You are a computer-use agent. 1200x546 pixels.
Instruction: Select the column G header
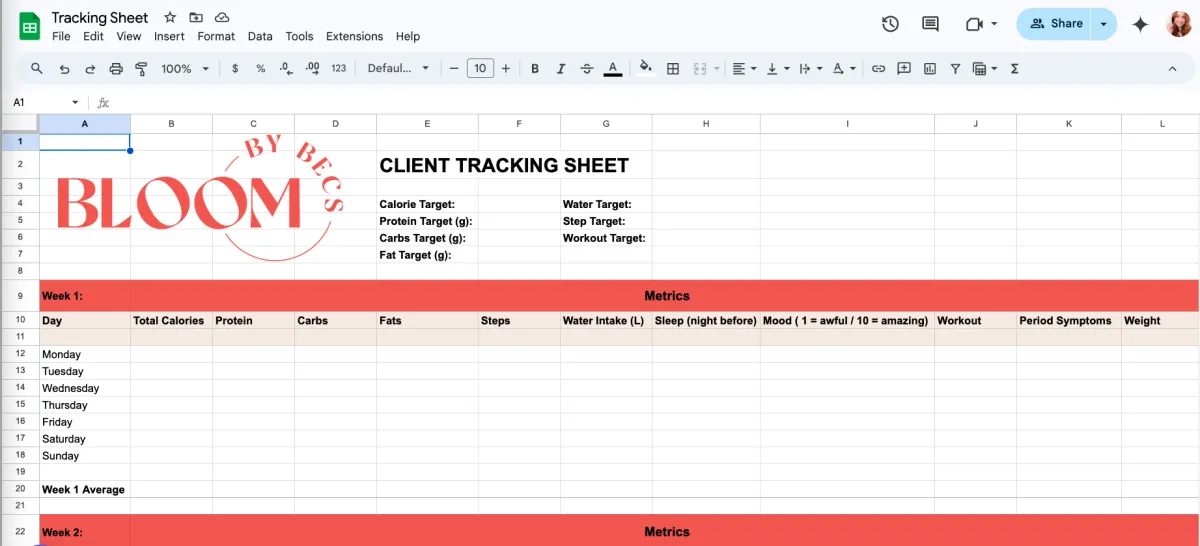pos(606,124)
